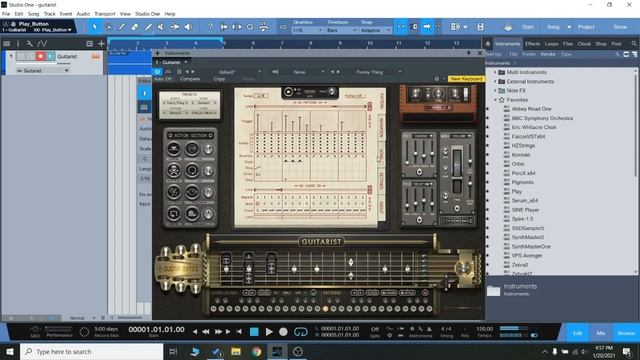The image size is (640, 360).
Task: Select the Paint tool
Action: point(148,27)
